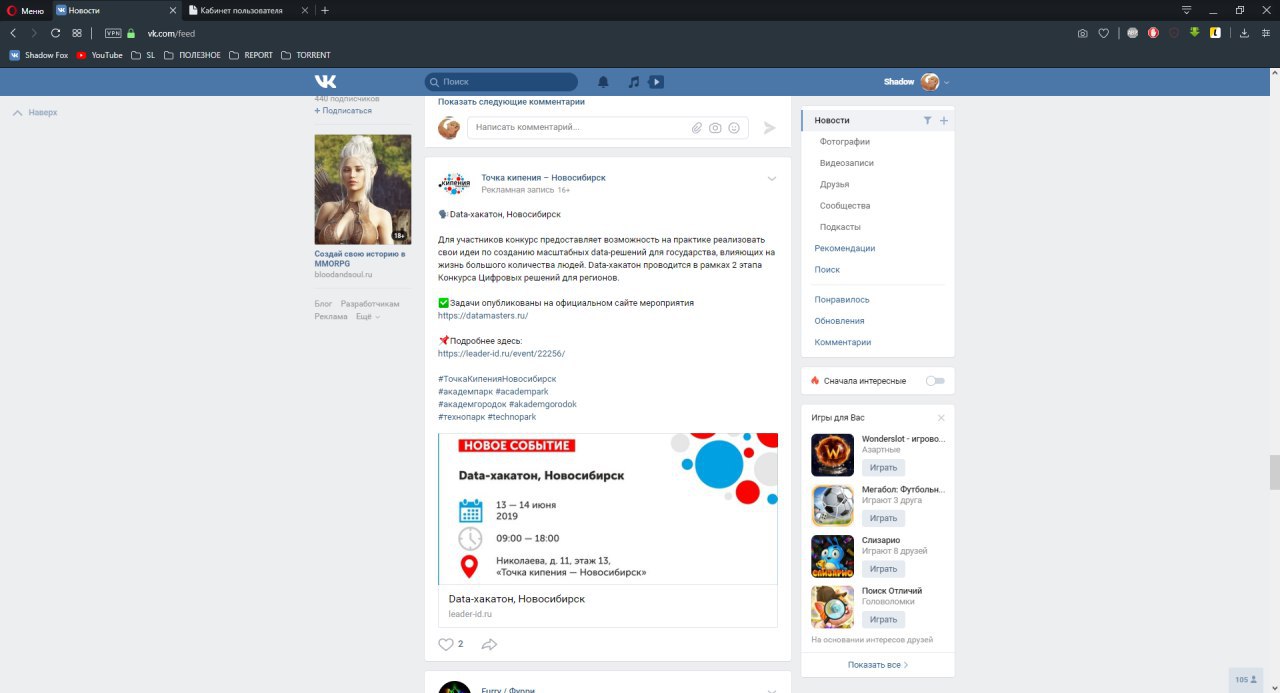Open the ПОЛЕЗНОЕ bookmarks folder

tap(192, 55)
